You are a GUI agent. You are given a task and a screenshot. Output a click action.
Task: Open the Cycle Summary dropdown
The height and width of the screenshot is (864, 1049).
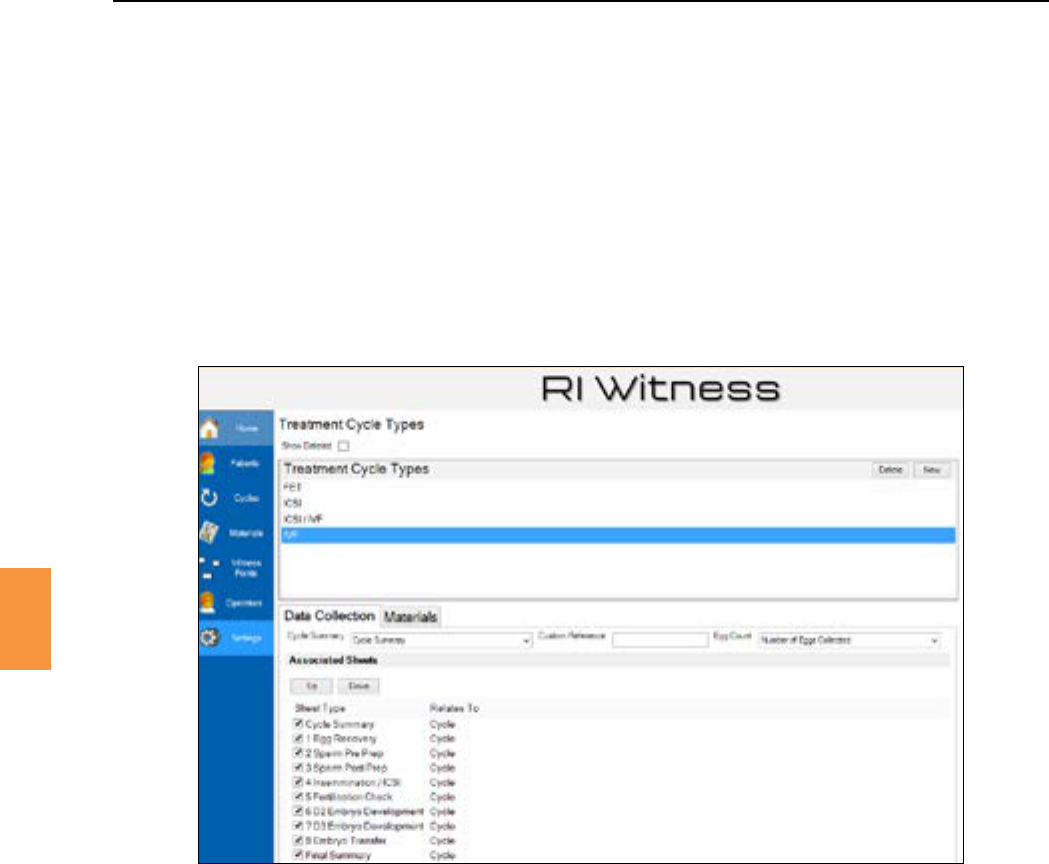[x=441, y=640]
